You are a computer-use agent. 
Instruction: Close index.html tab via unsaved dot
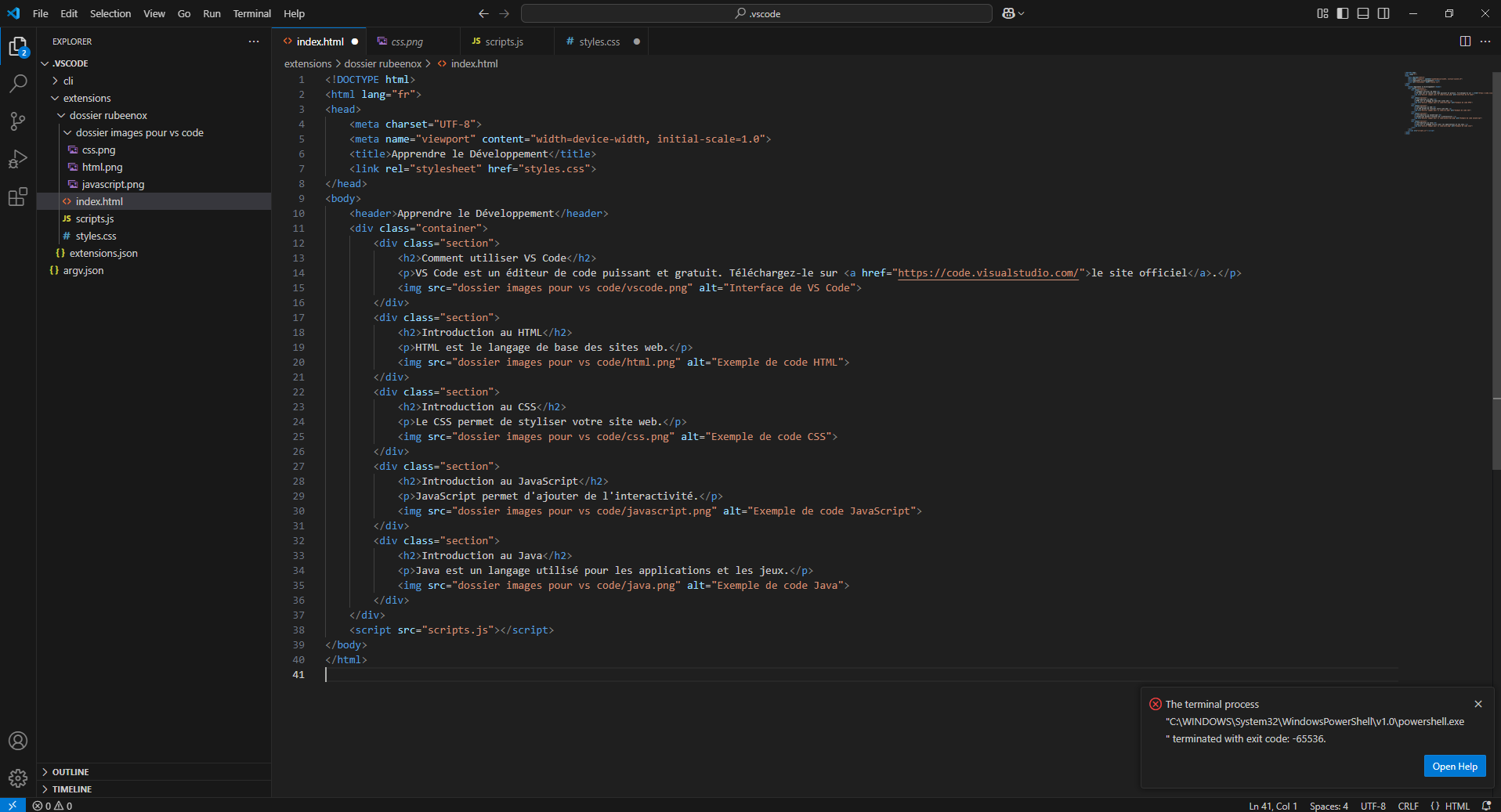(355, 42)
